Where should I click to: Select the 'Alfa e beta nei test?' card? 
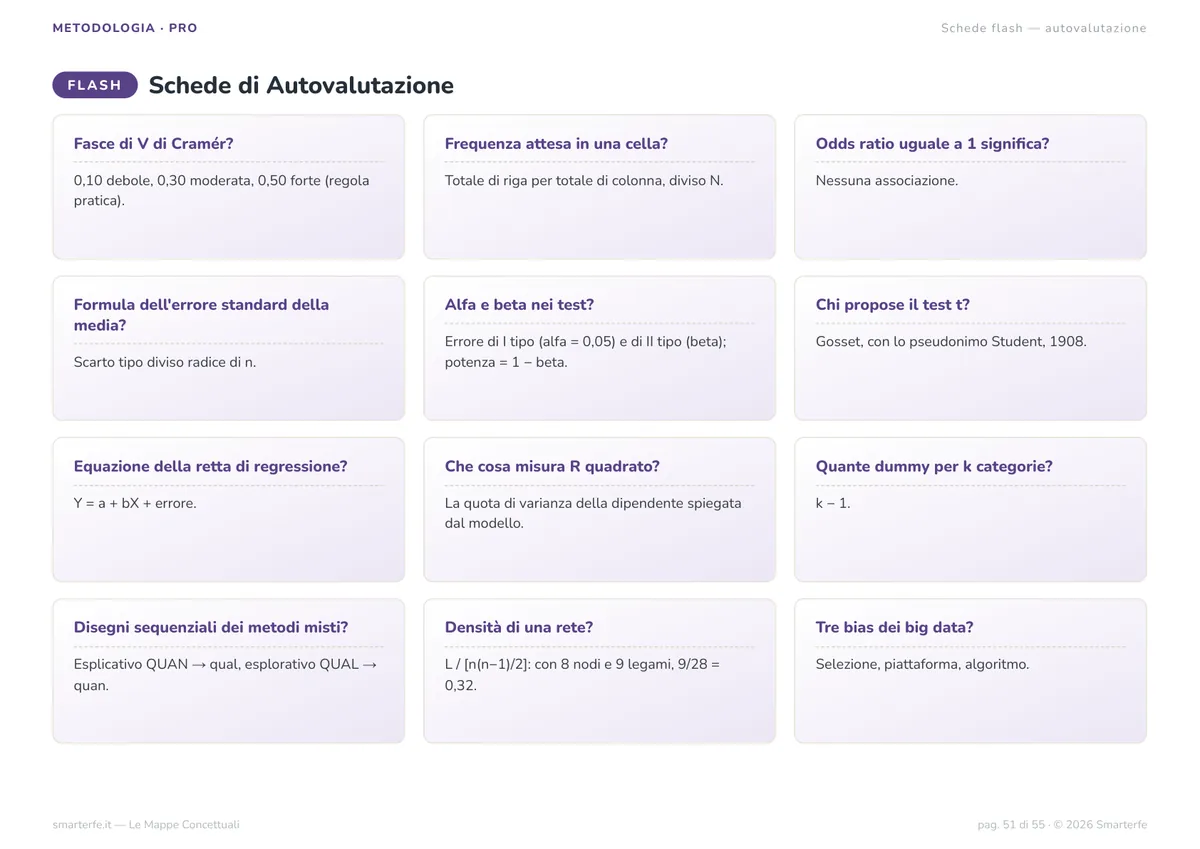click(x=599, y=348)
